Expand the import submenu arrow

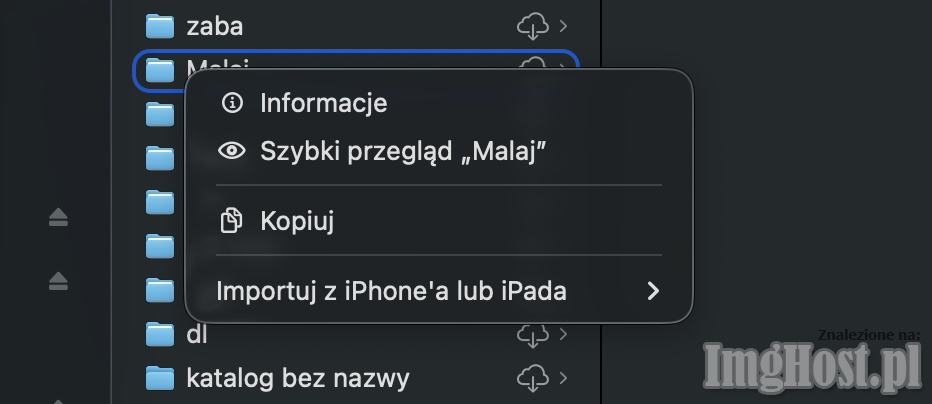point(653,291)
